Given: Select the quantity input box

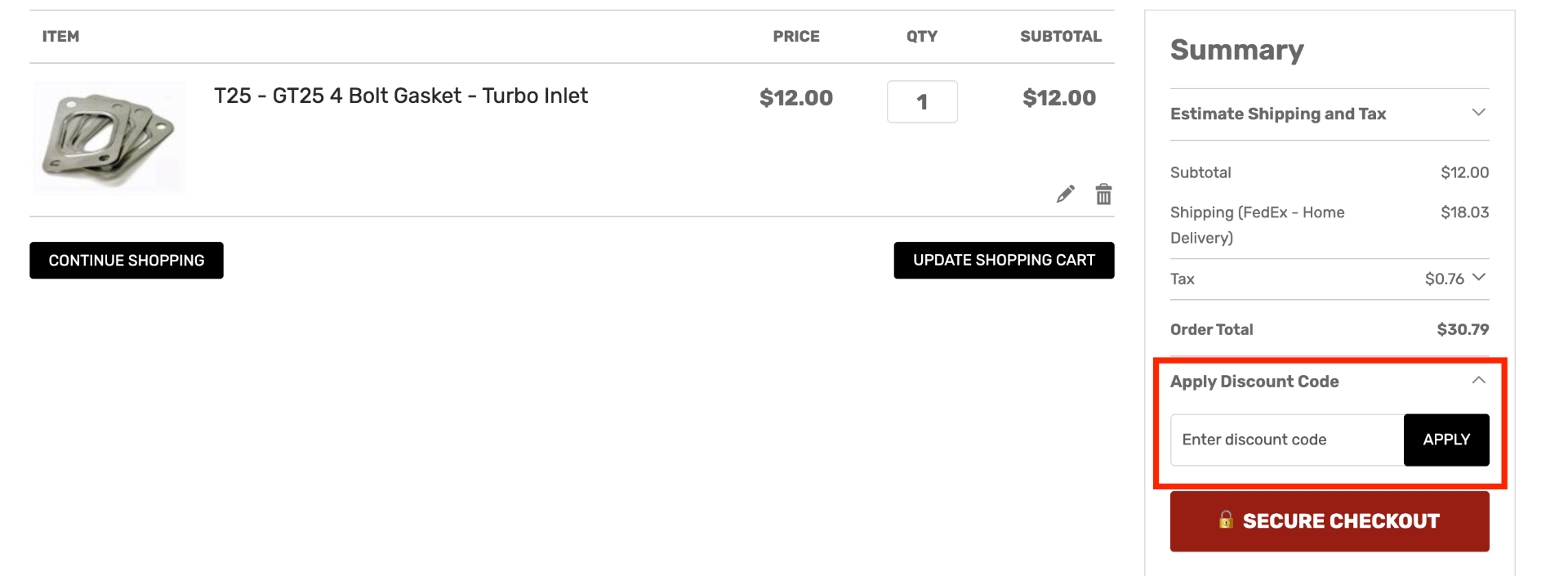Looking at the screenshot, I should pos(922,101).
